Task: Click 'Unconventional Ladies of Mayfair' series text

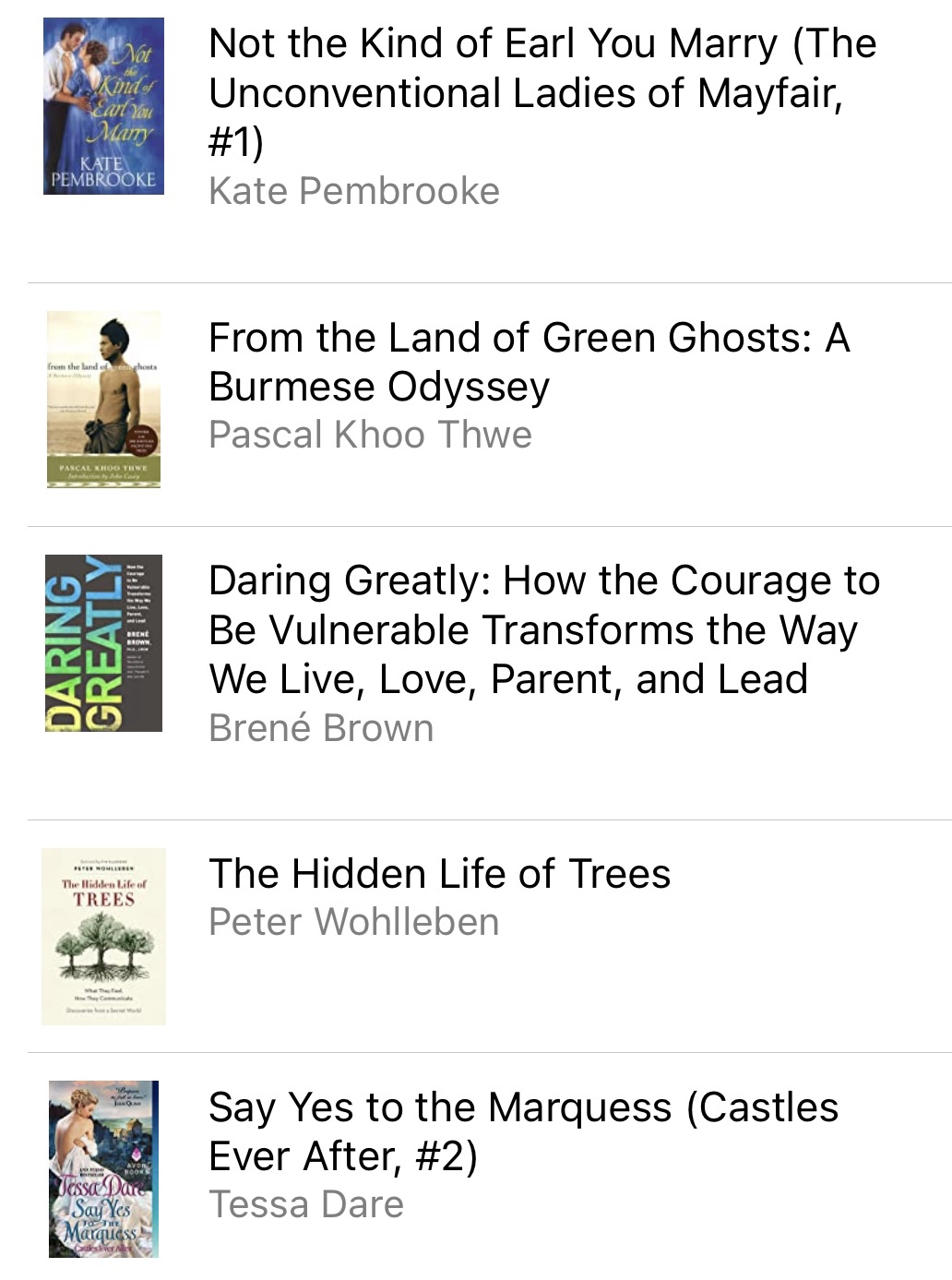Action: 526,93
